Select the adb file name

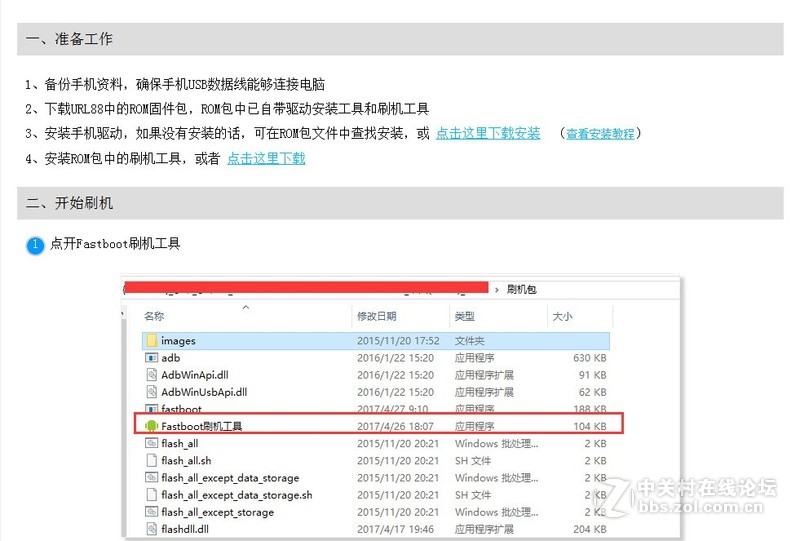click(x=170, y=358)
